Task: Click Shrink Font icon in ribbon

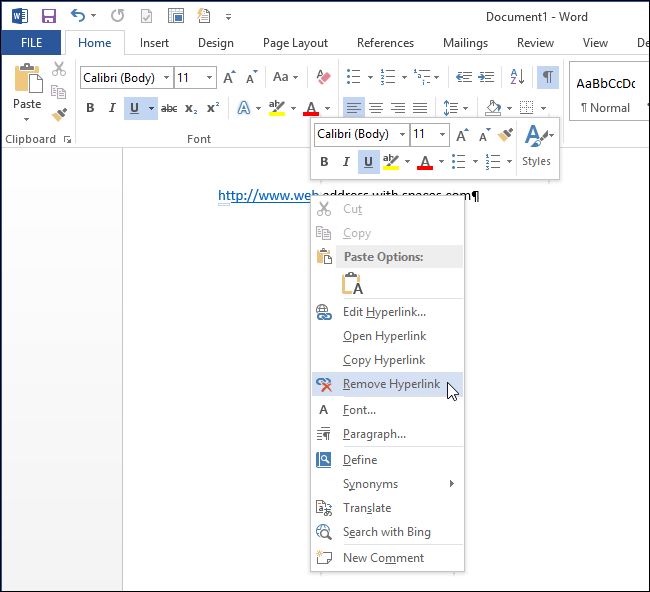Action: click(251, 77)
